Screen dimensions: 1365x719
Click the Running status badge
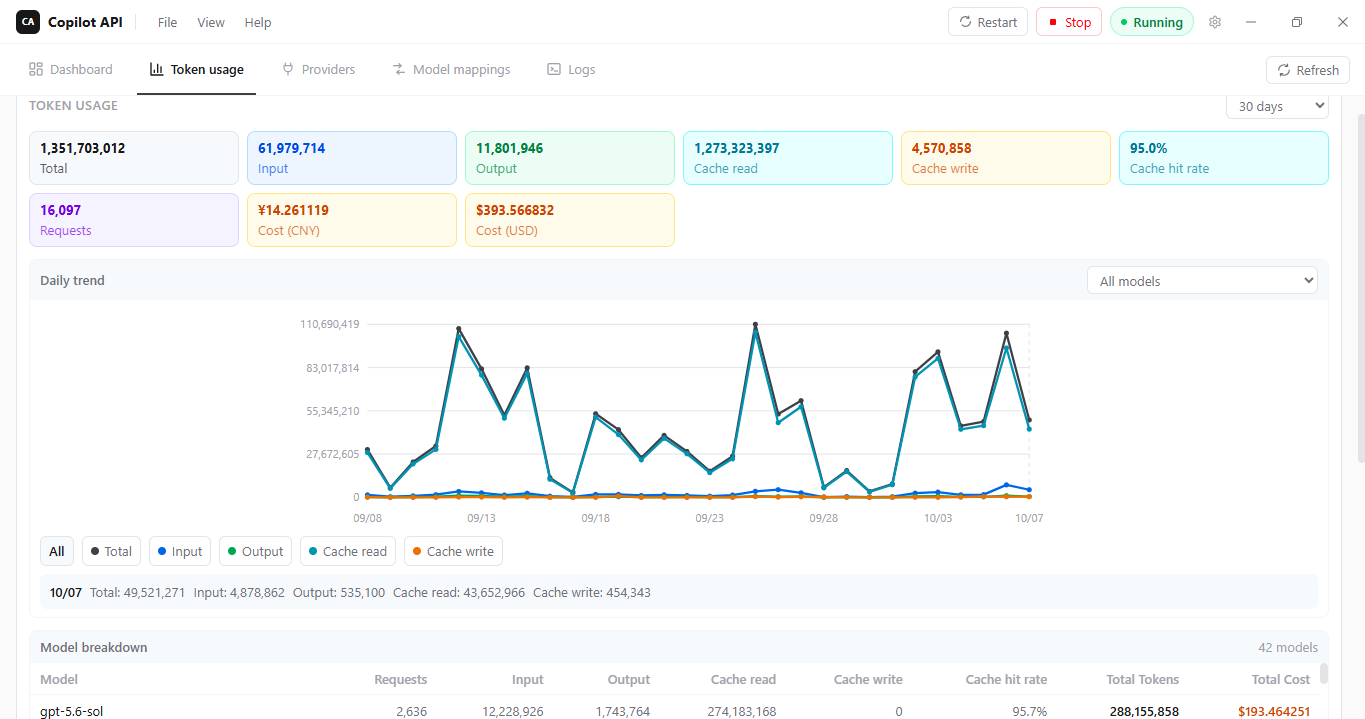pyautogui.click(x=1152, y=22)
